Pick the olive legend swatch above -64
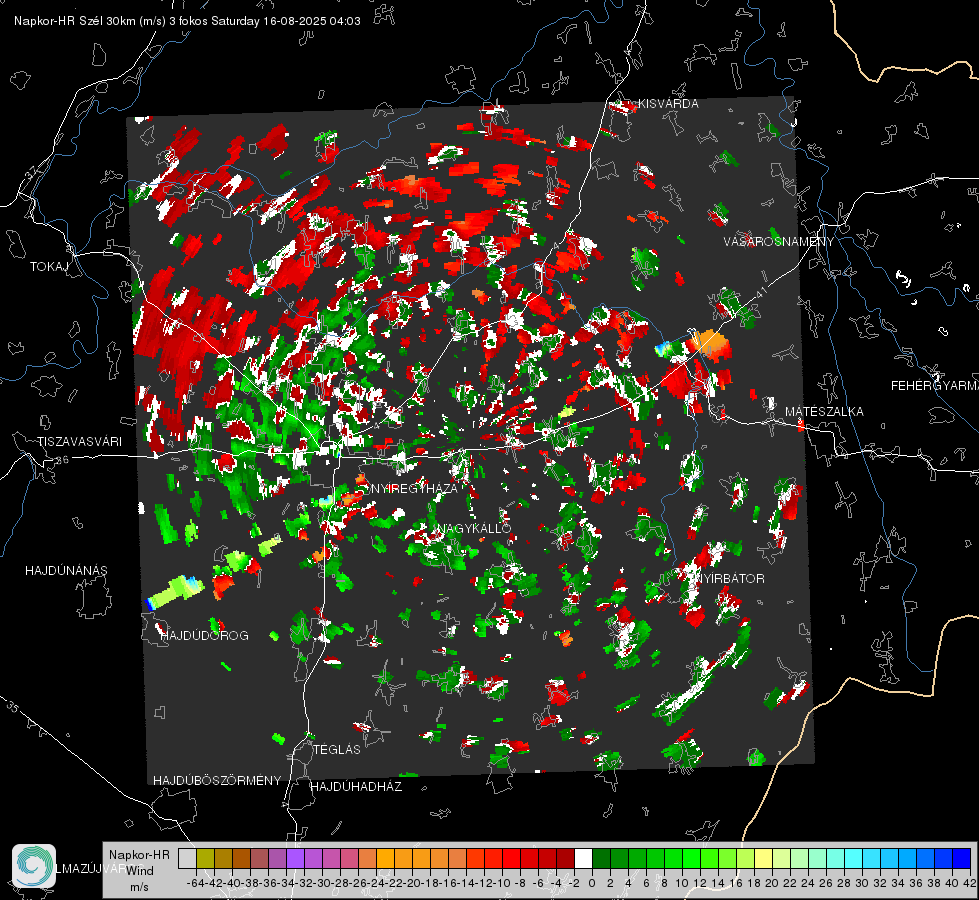Screen dimensions: 979x900 [x=205, y=859]
